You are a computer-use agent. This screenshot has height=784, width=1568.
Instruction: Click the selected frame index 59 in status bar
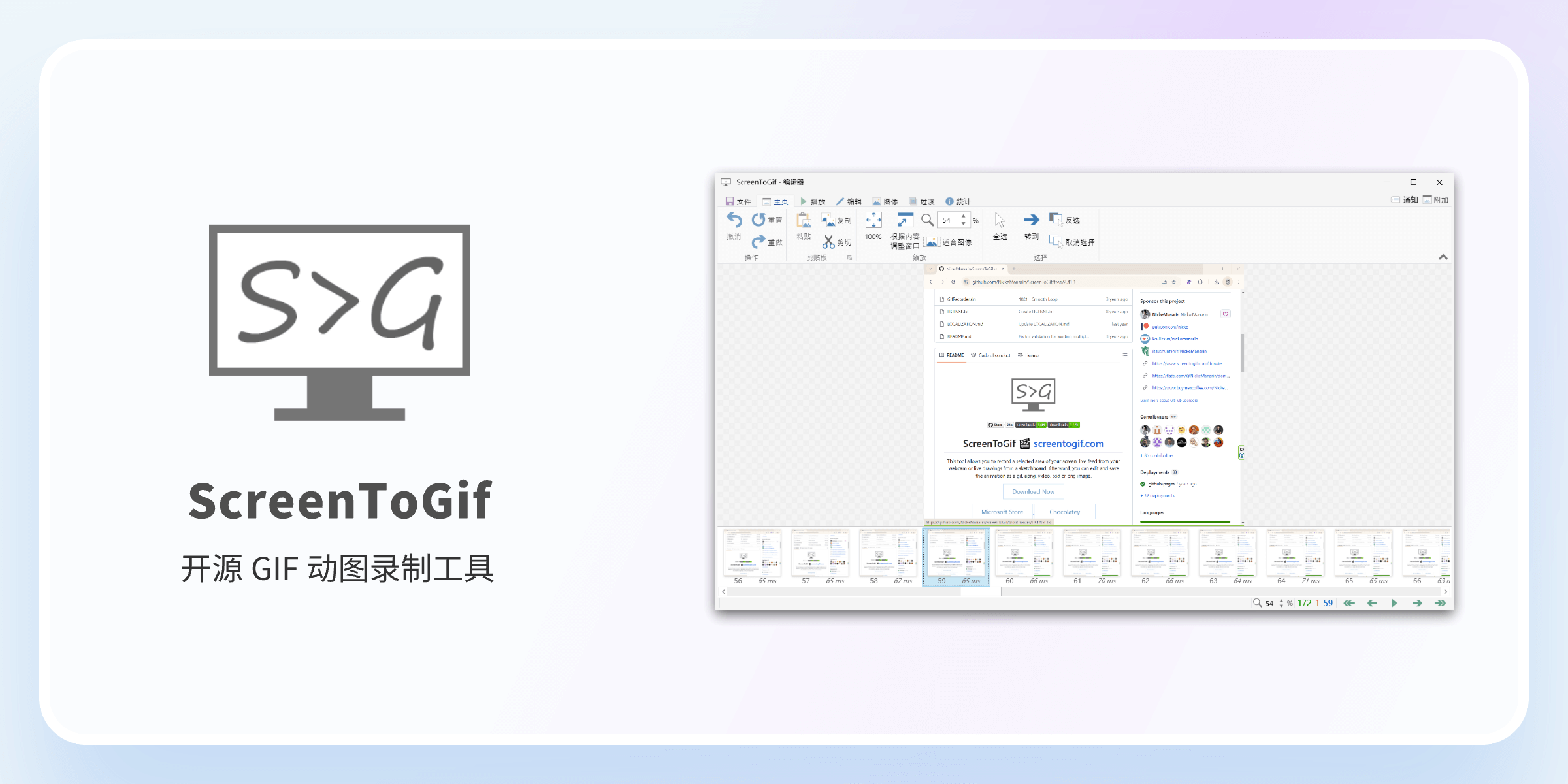(x=1328, y=603)
